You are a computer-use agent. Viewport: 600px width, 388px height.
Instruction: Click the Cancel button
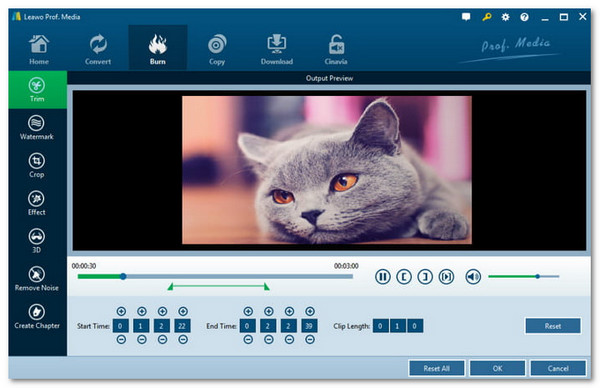pos(558,368)
